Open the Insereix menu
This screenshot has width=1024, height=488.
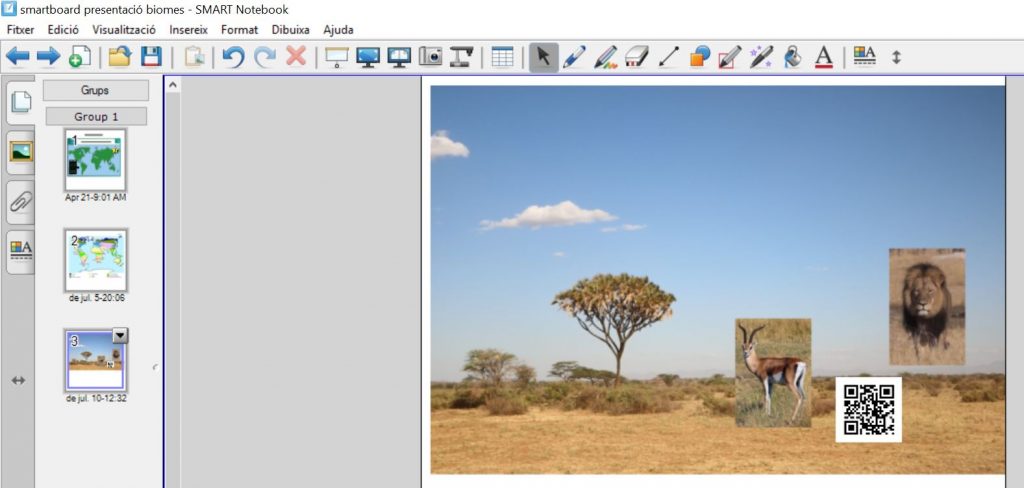pos(189,30)
